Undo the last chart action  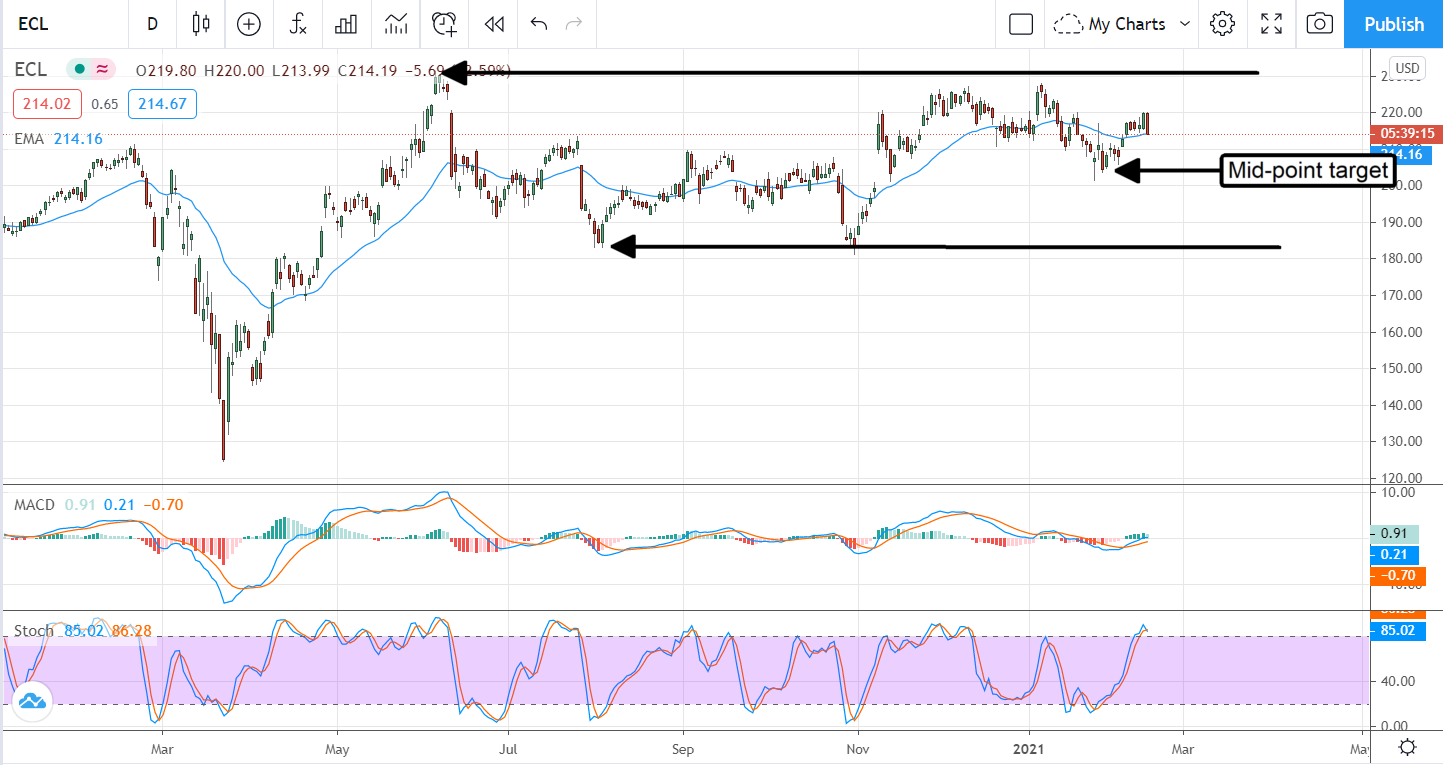tap(539, 24)
